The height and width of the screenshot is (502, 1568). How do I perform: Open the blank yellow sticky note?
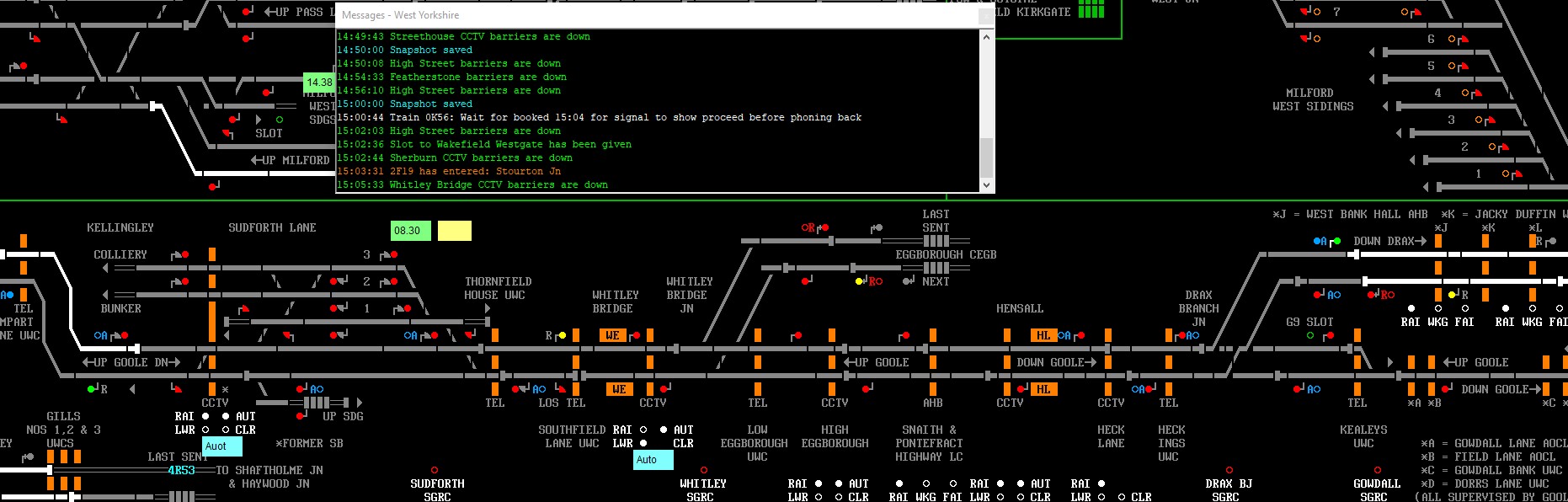[455, 231]
